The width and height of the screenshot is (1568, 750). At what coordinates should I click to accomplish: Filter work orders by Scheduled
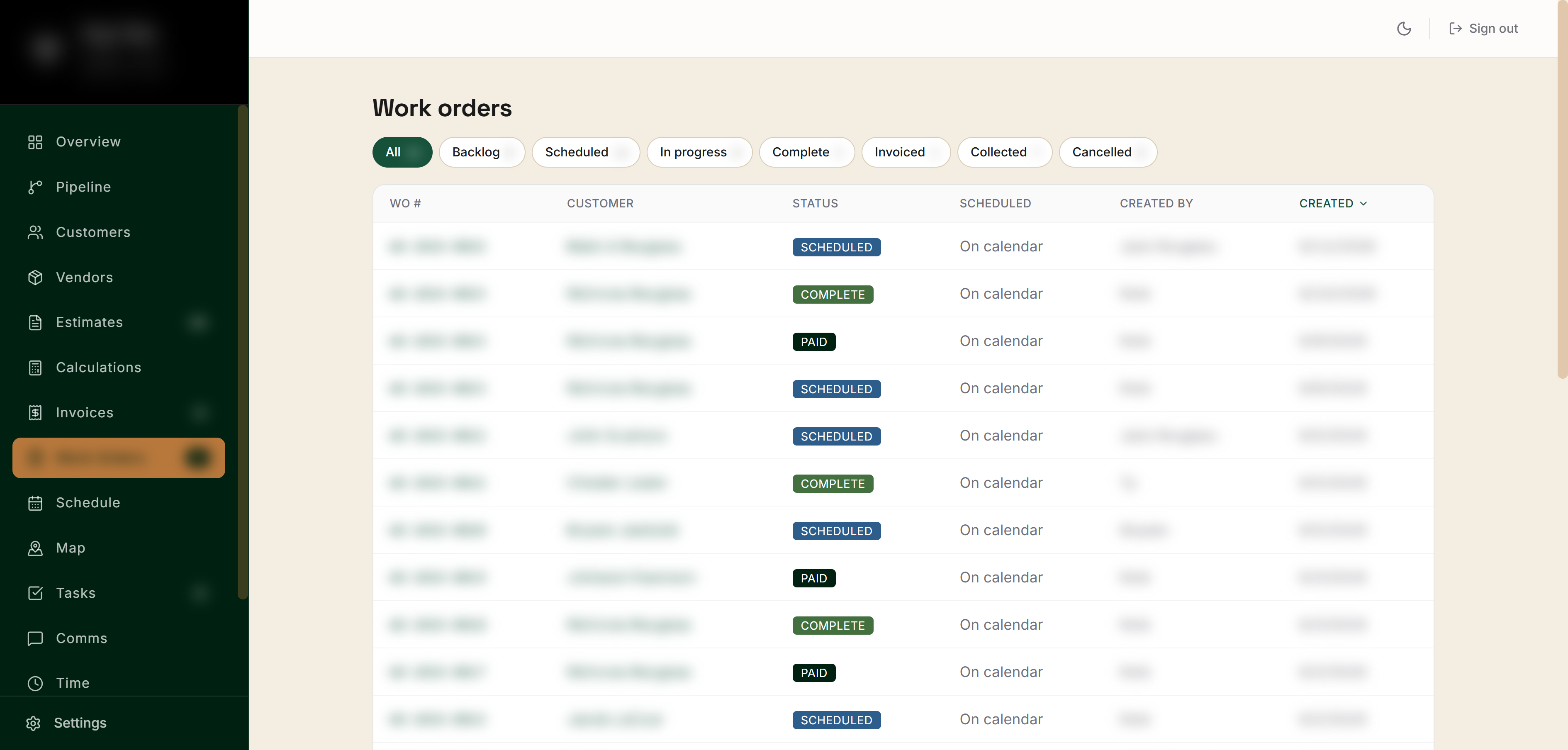coord(586,152)
